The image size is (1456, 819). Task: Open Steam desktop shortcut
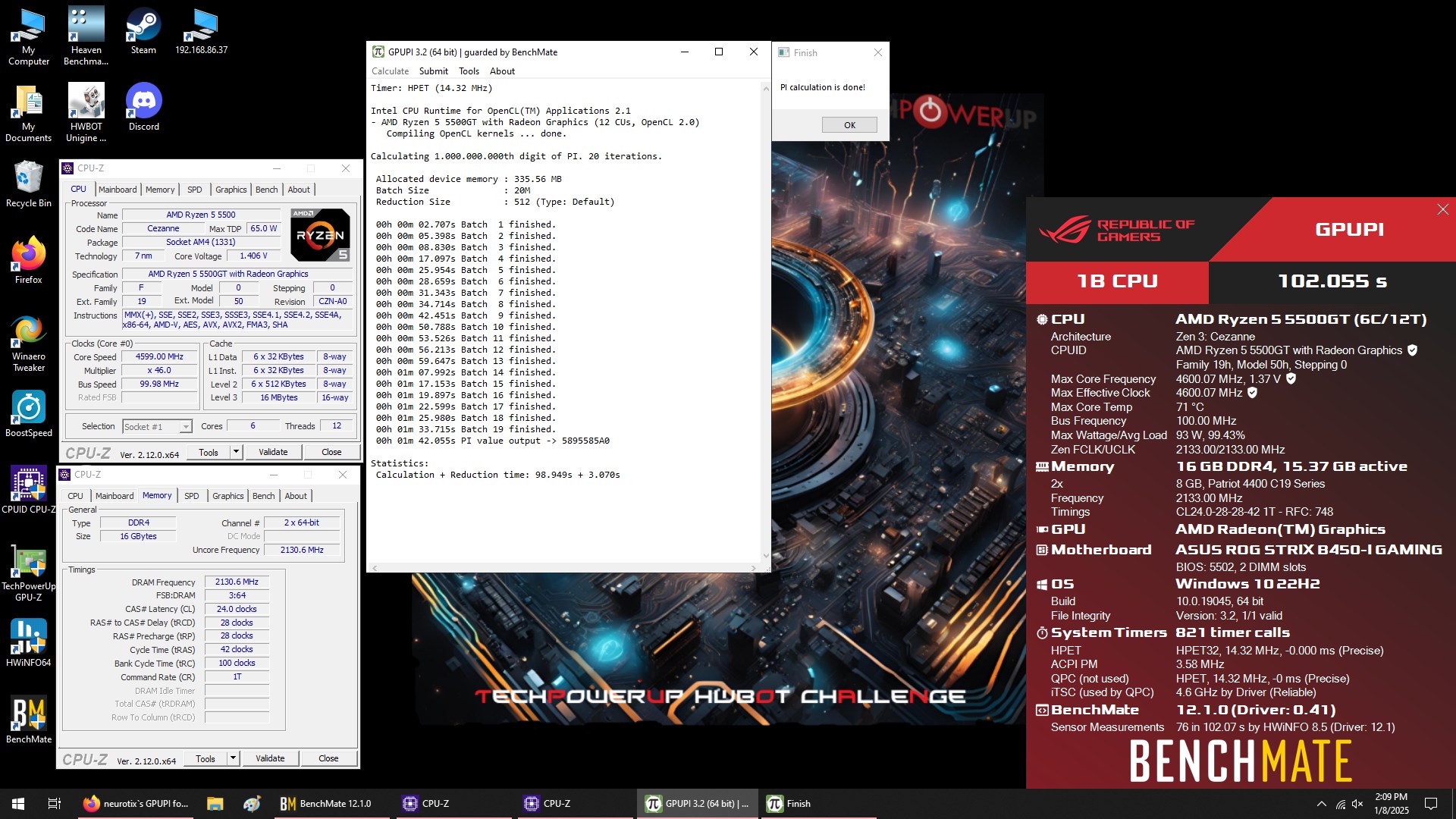[x=143, y=32]
